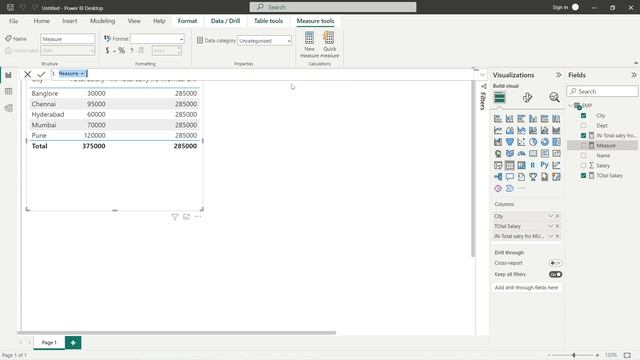This screenshot has height=360, width=640.
Task: Choose the Line chart visual
Action: pyautogui.click(x=498, y=130)
